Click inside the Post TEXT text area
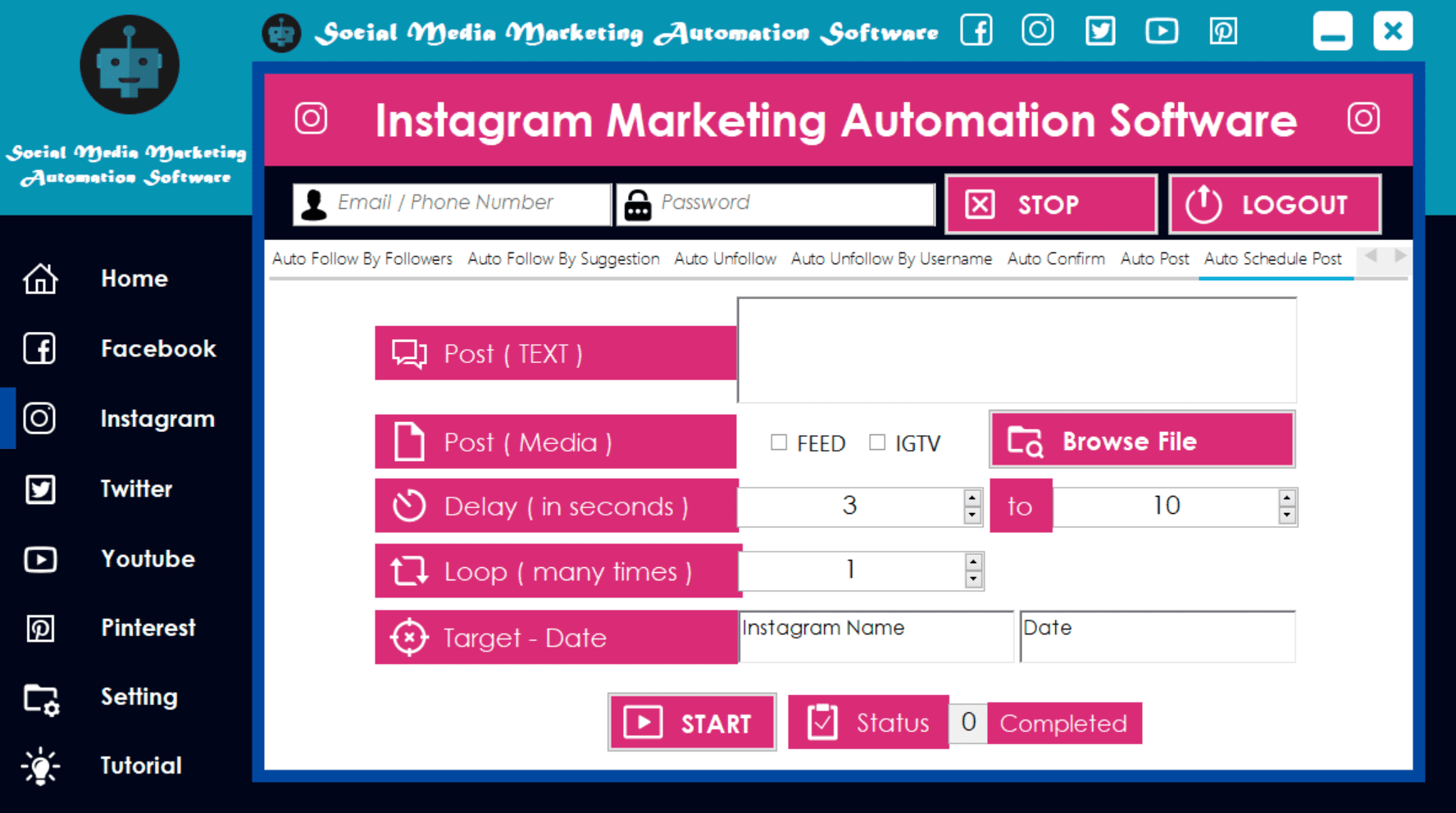Image resolution: width=1456 pixels, height=813 pixels. pos(1017,350)
